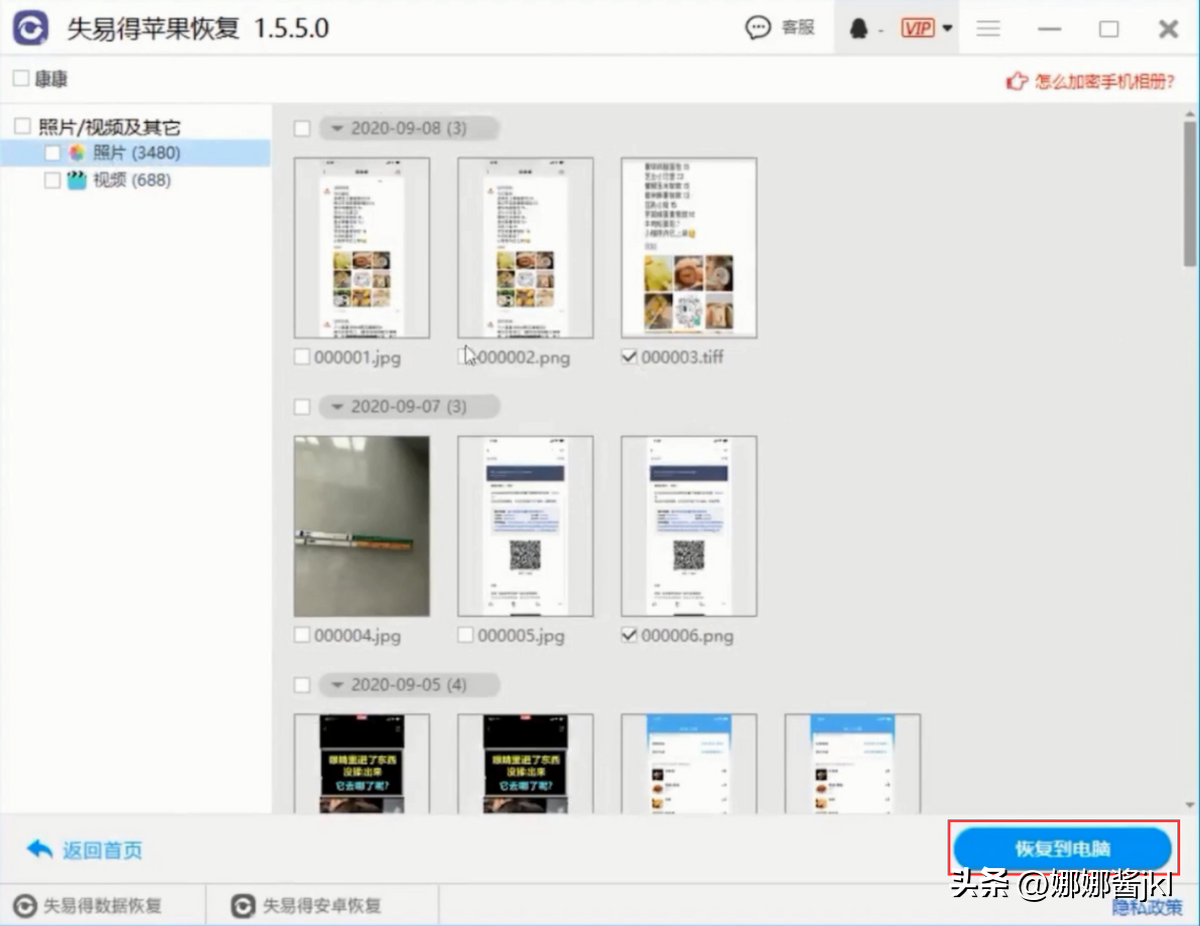The height and width of the screenshot is (926, 1200).
Task: Click the title text 失易得苹果恢复 1.5.5.0
Action: pos(198,28)
